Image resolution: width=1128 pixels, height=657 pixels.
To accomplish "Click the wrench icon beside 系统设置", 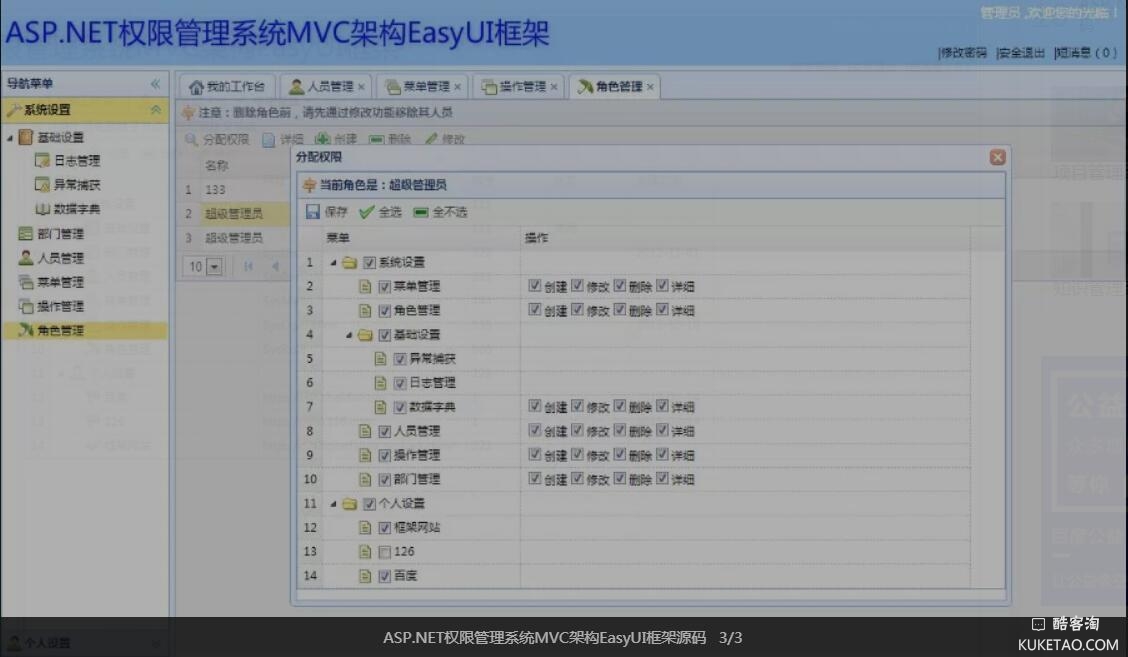I will coord(14,109).
